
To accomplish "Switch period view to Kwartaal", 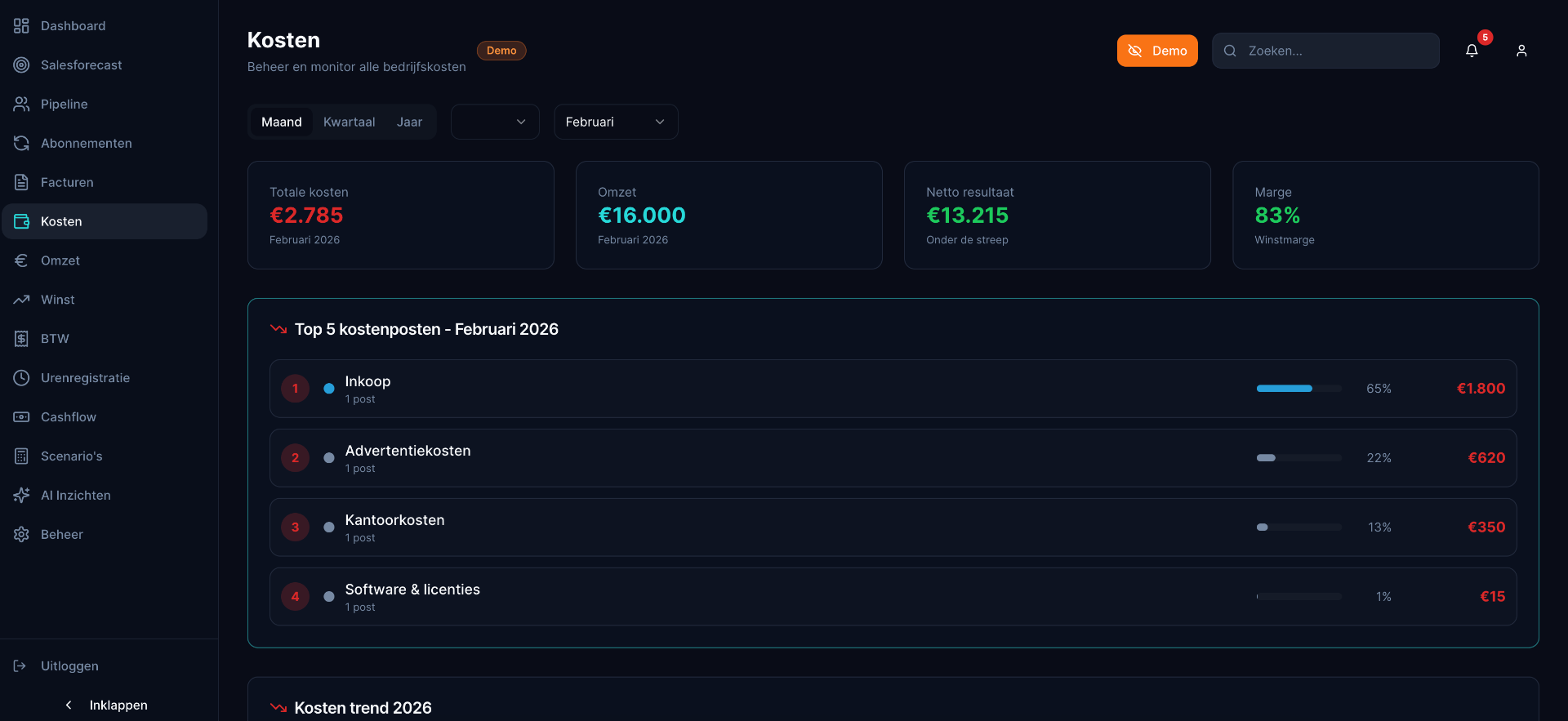I will coord(350,122).
